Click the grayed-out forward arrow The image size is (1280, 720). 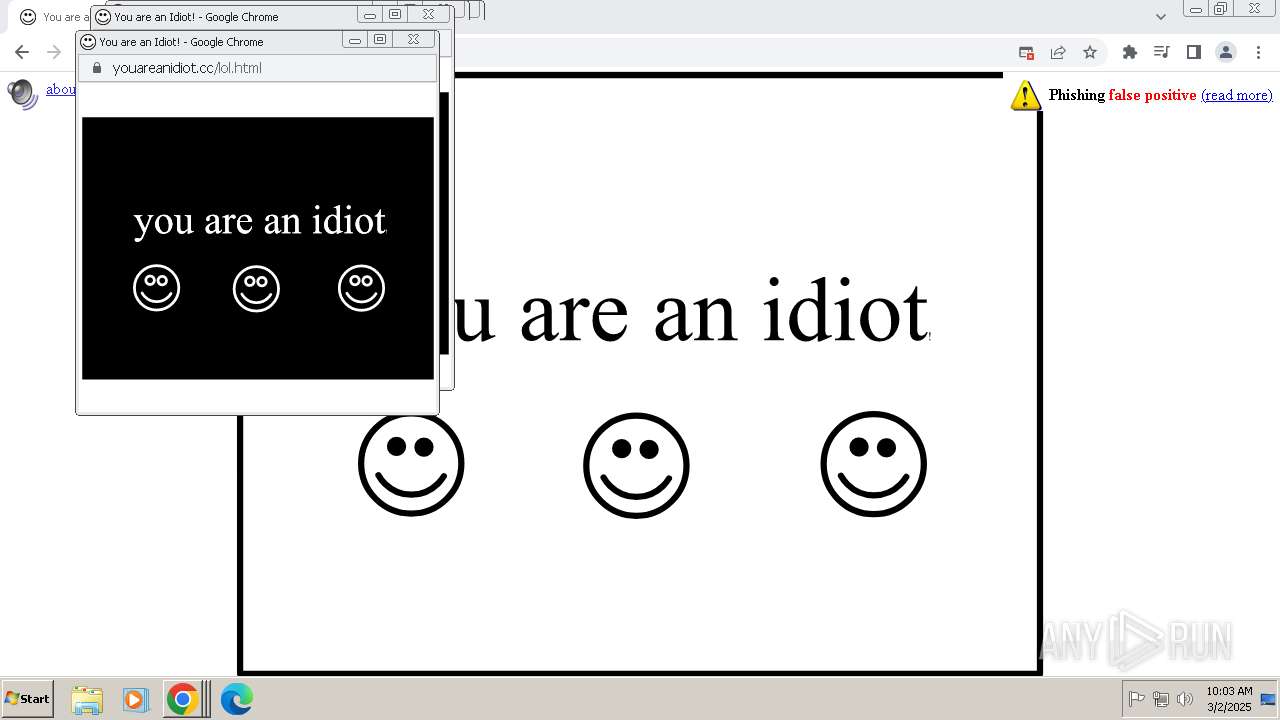click(54, 52)
